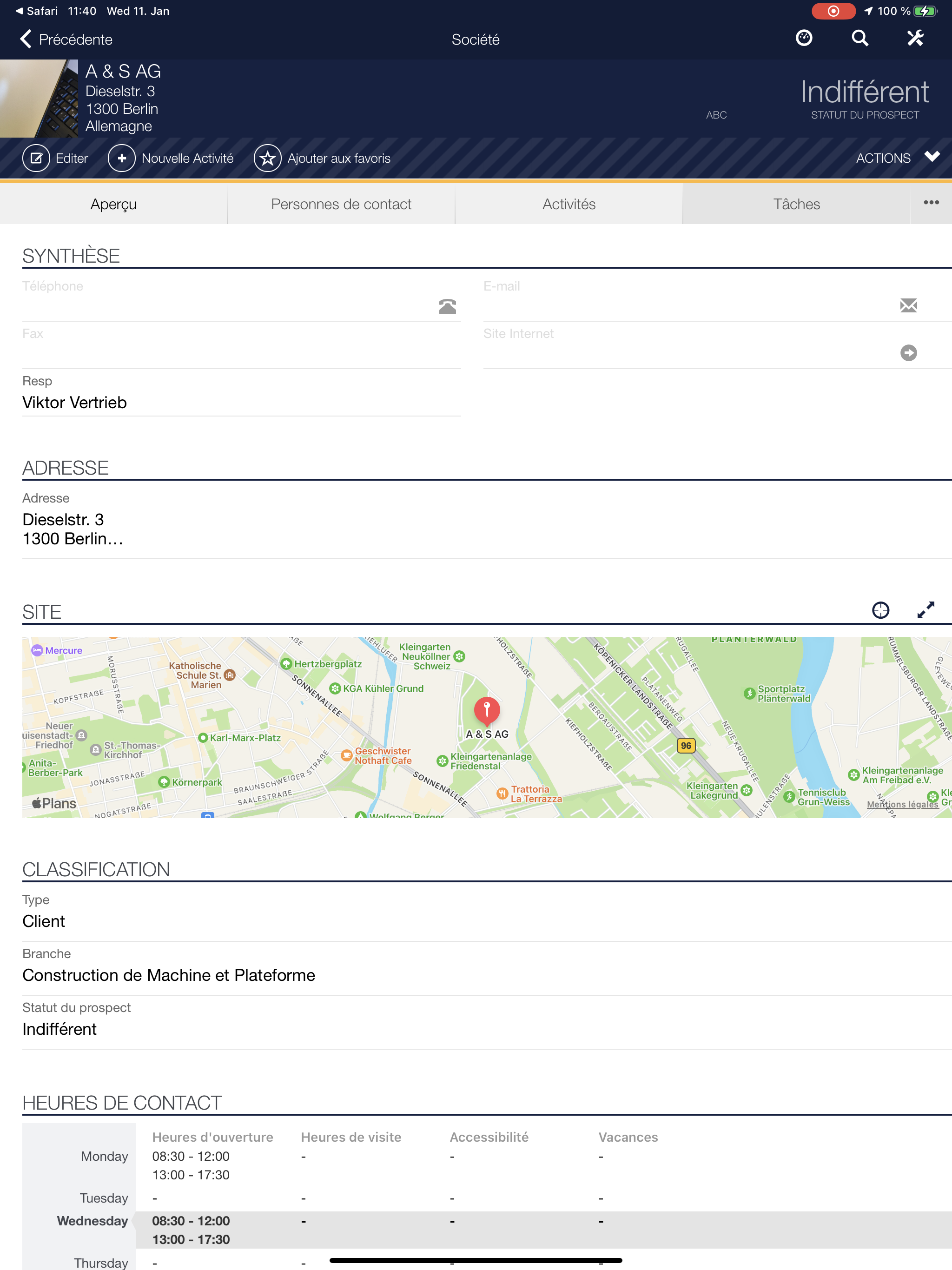Viewport: 952px width, 1270px height.
Task: Tap the Heures de visite column header
Action: click(351, 1138)
